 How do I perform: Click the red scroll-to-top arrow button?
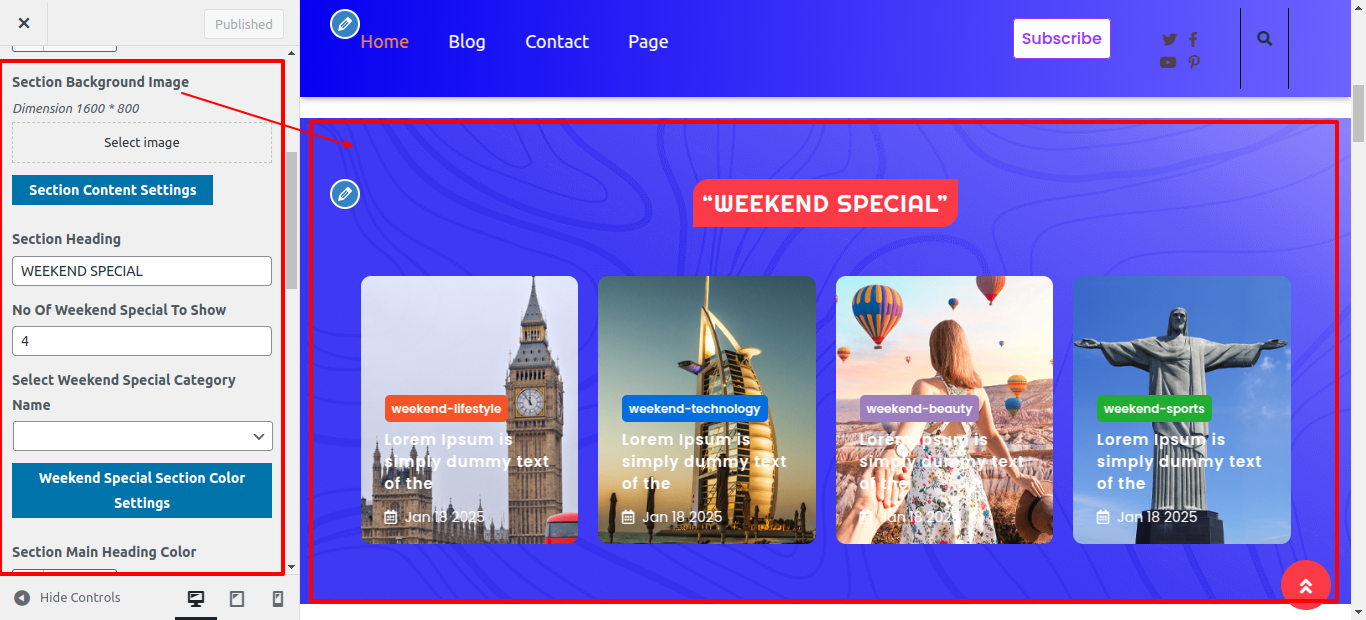(x=1306, y=585)
